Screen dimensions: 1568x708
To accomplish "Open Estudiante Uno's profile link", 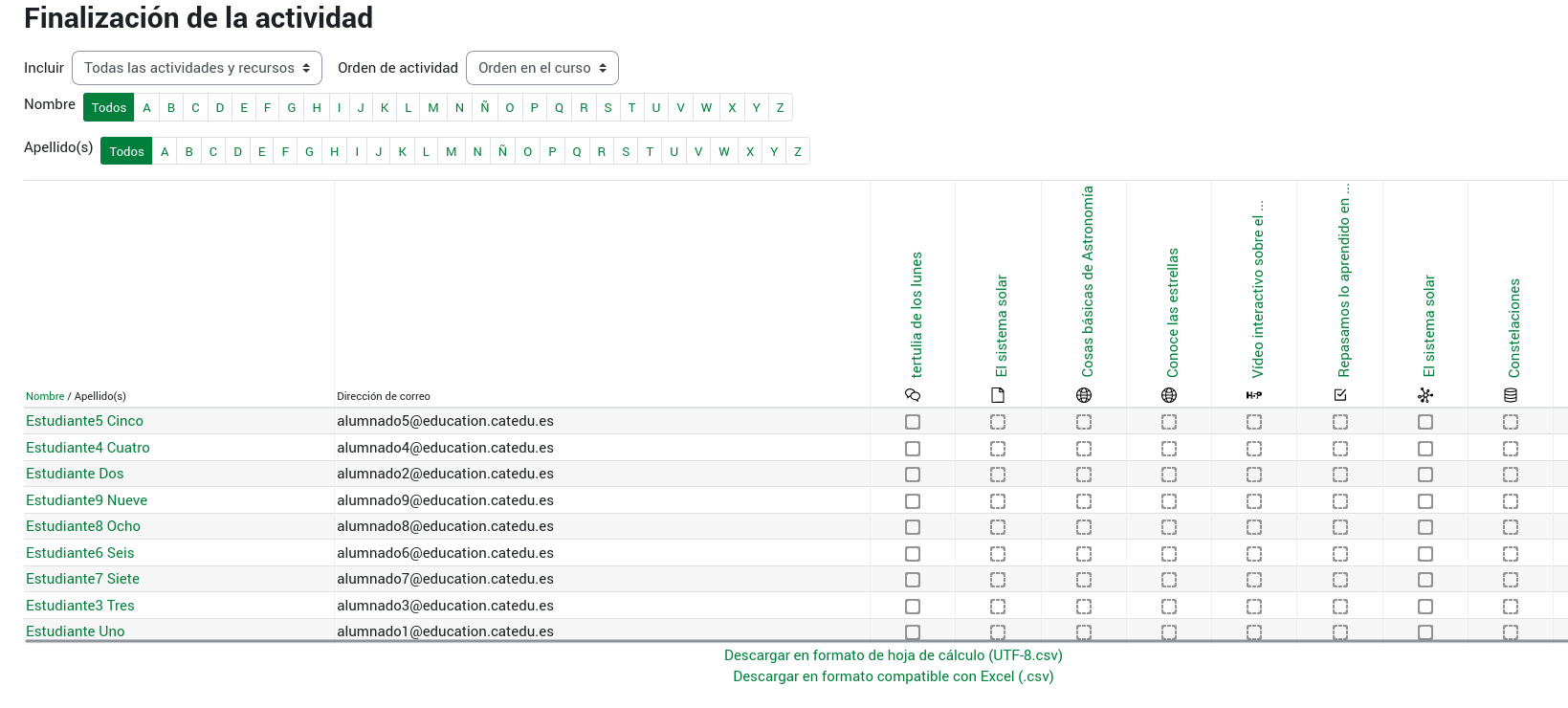I will 76,631.
